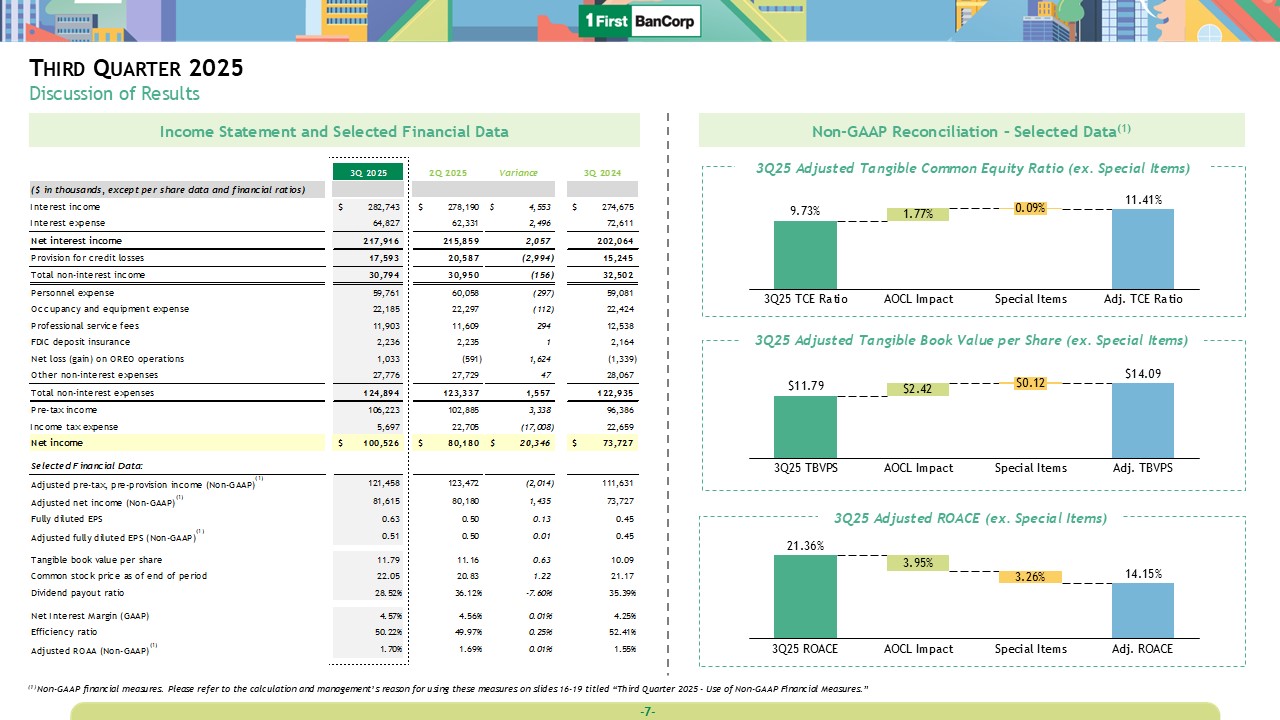Select the 2Q 2025 column header

[449, 173]
